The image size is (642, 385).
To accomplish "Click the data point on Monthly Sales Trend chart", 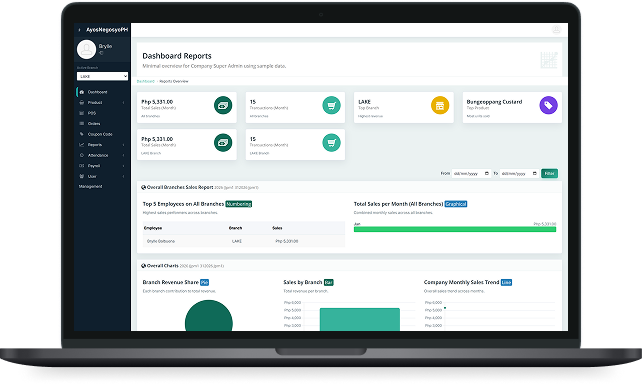I will pyautogui.click(x=445, y=308).
